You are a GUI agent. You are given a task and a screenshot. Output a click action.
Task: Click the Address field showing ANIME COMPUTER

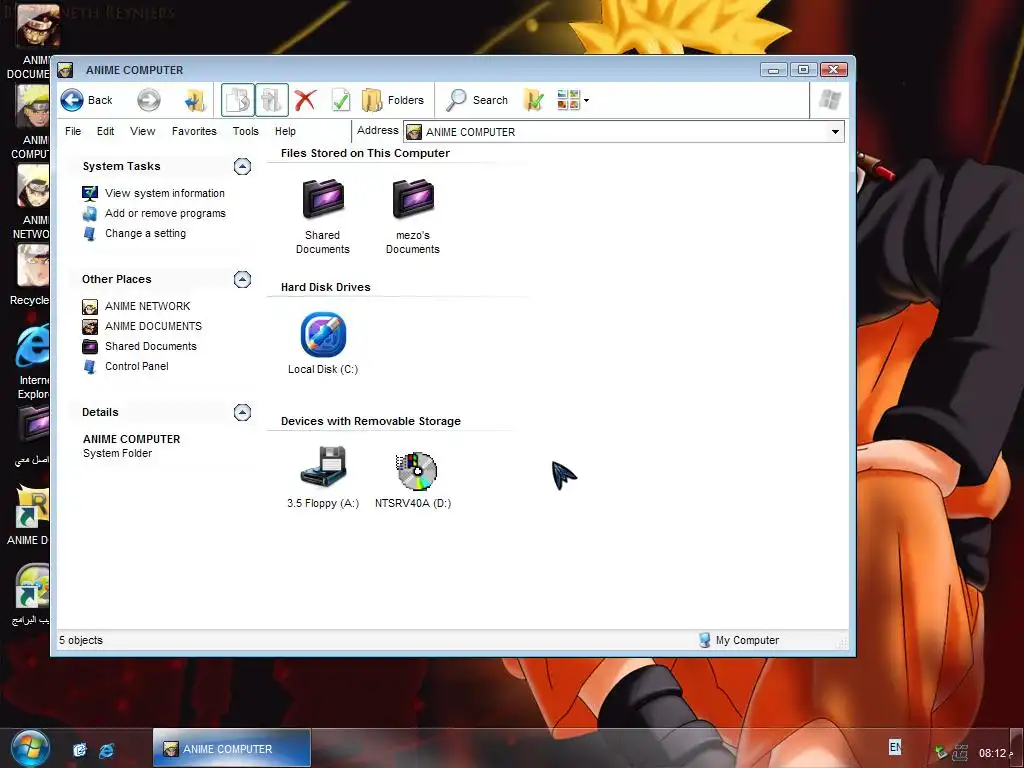click(x=624, y=132)
